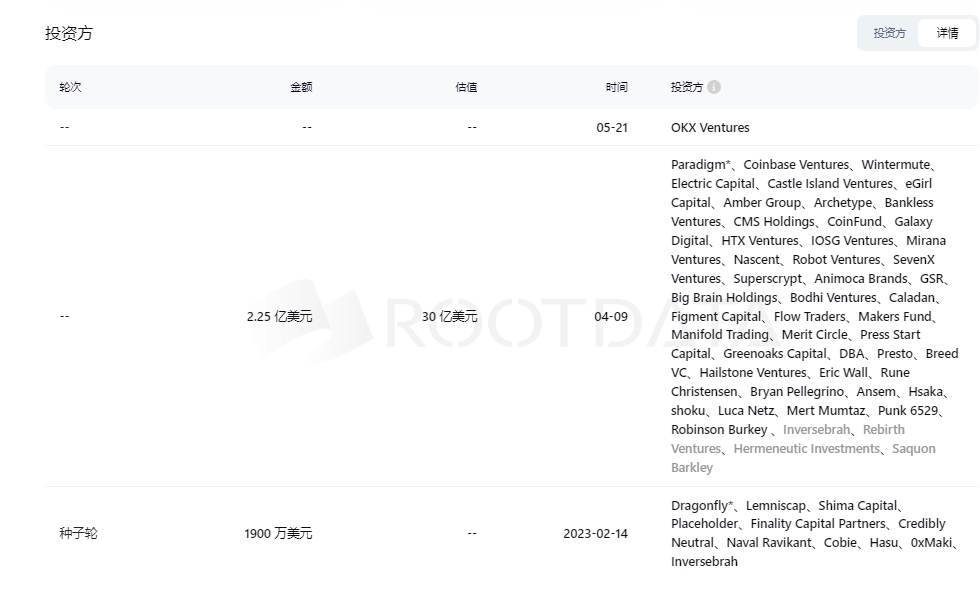Viewport: 980px width, 590px height.
Task: Open the Animoca Brands investor link
Action: coord(861,279)
